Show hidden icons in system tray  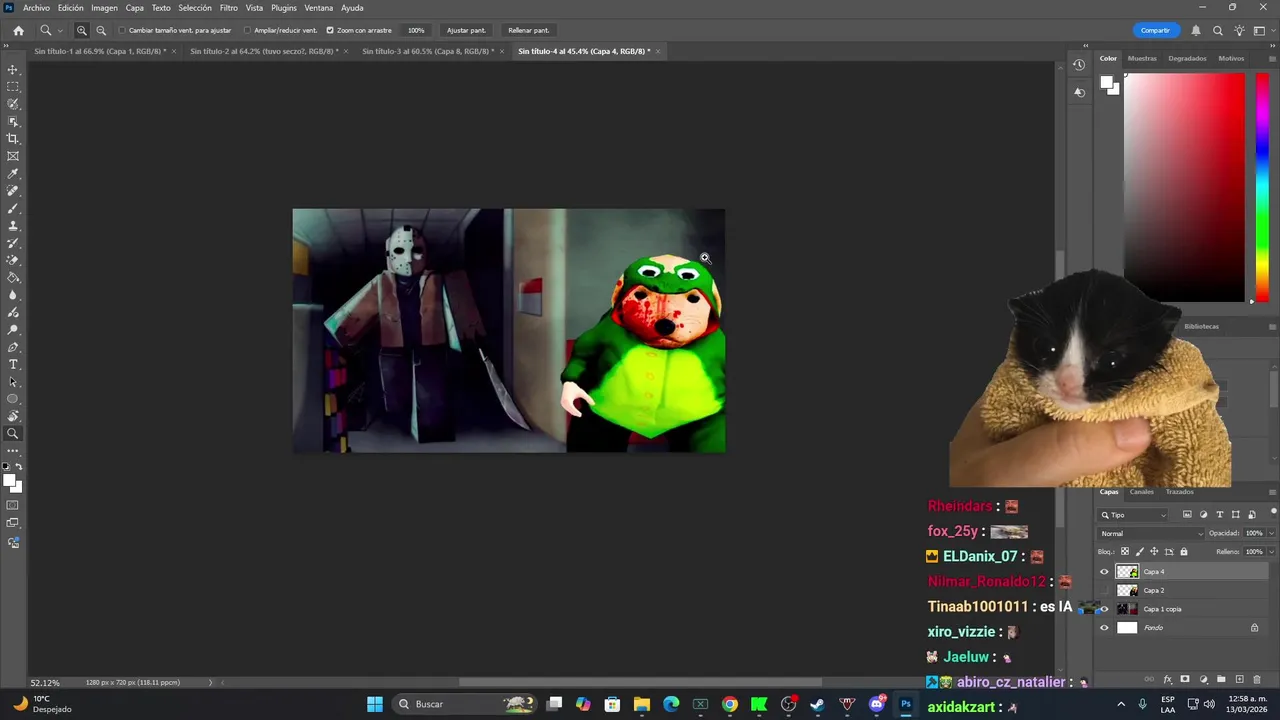coord(1120,704)
